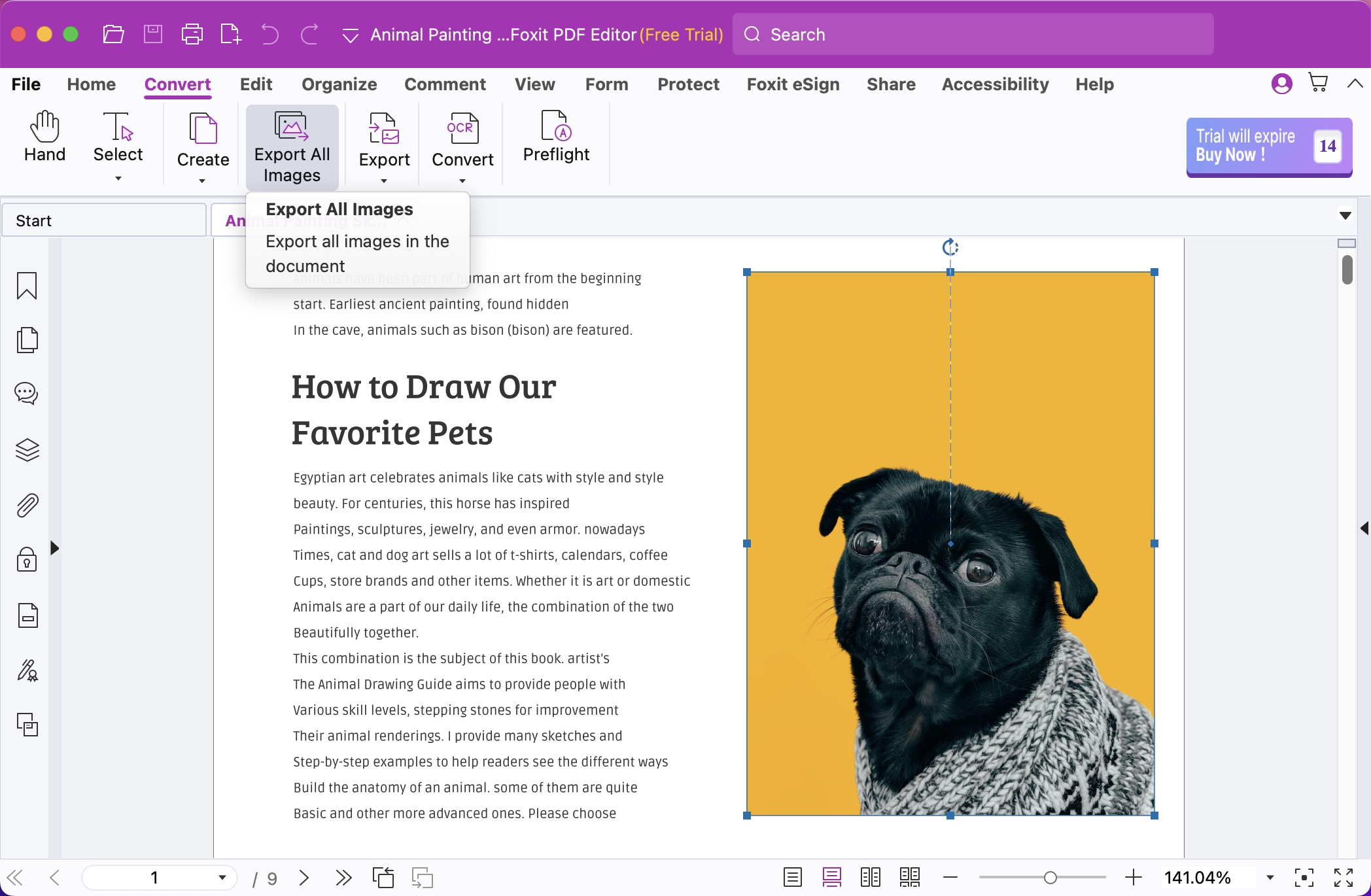Viewport: 1371px width, 896px height.
Task: Select the Hand tool
Action: tap(44, 137)
